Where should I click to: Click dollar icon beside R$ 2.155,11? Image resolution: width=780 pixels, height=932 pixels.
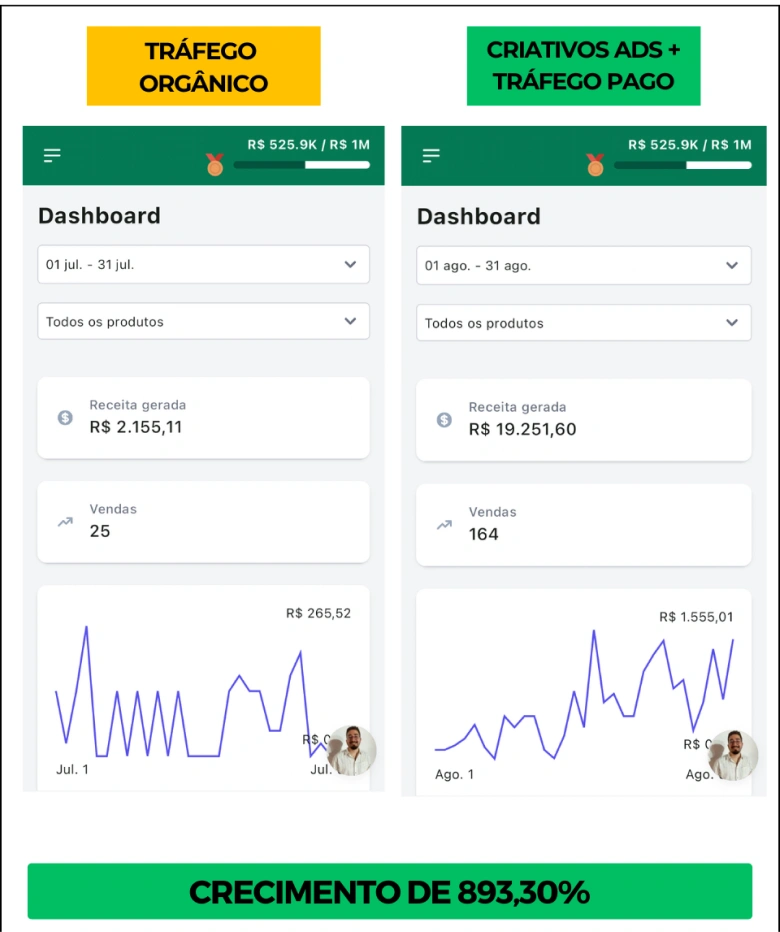coord(65,418)
